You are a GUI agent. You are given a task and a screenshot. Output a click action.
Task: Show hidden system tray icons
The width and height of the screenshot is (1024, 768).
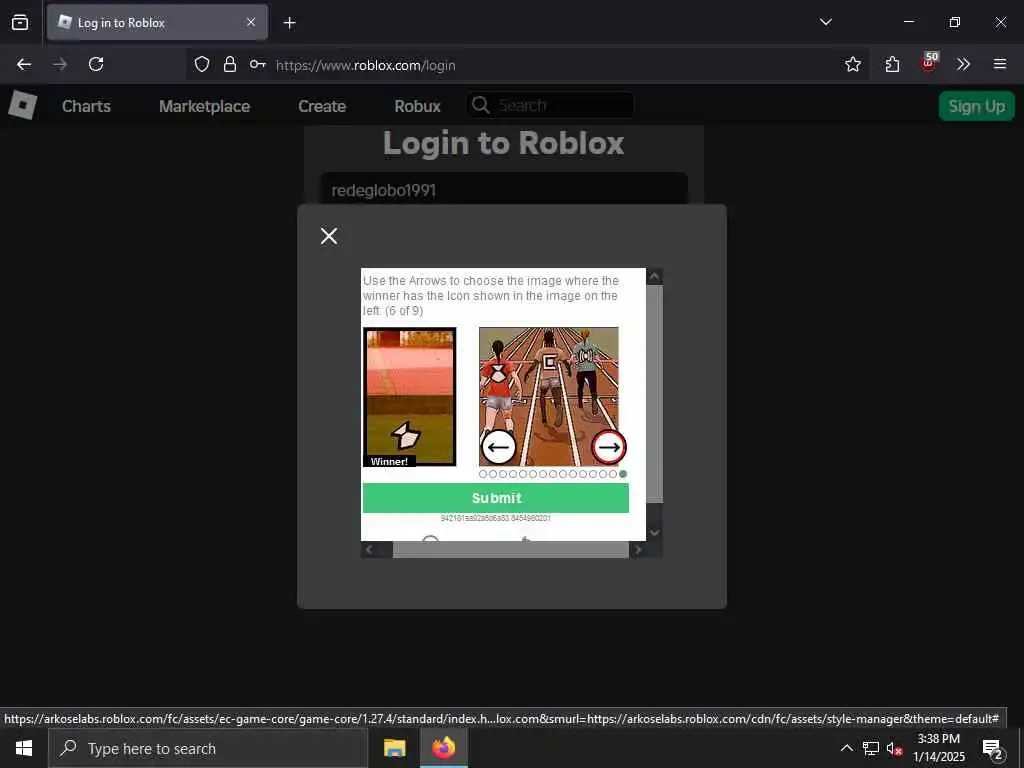[x=846, y=748]
